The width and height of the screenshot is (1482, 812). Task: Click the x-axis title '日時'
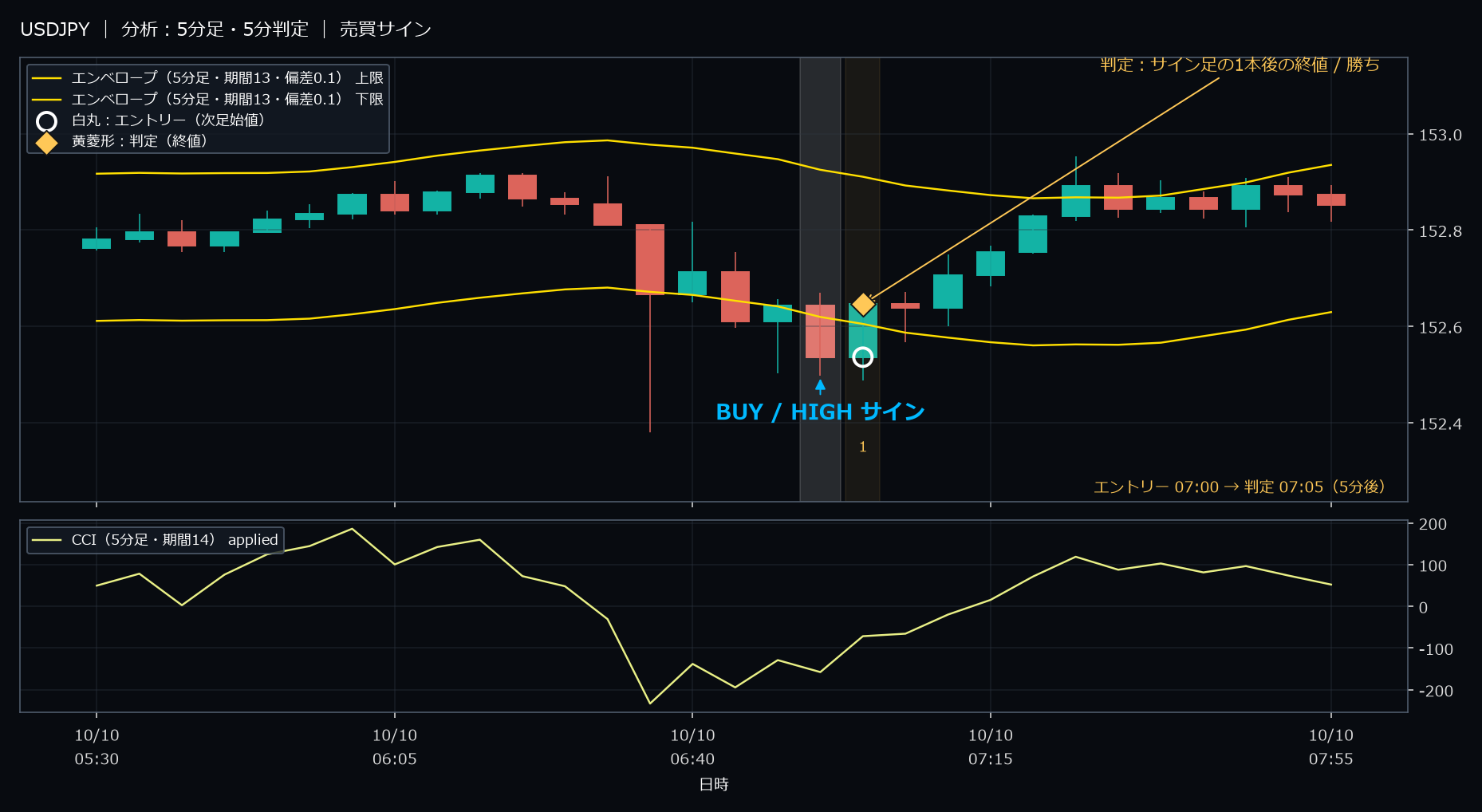point(714,785)
